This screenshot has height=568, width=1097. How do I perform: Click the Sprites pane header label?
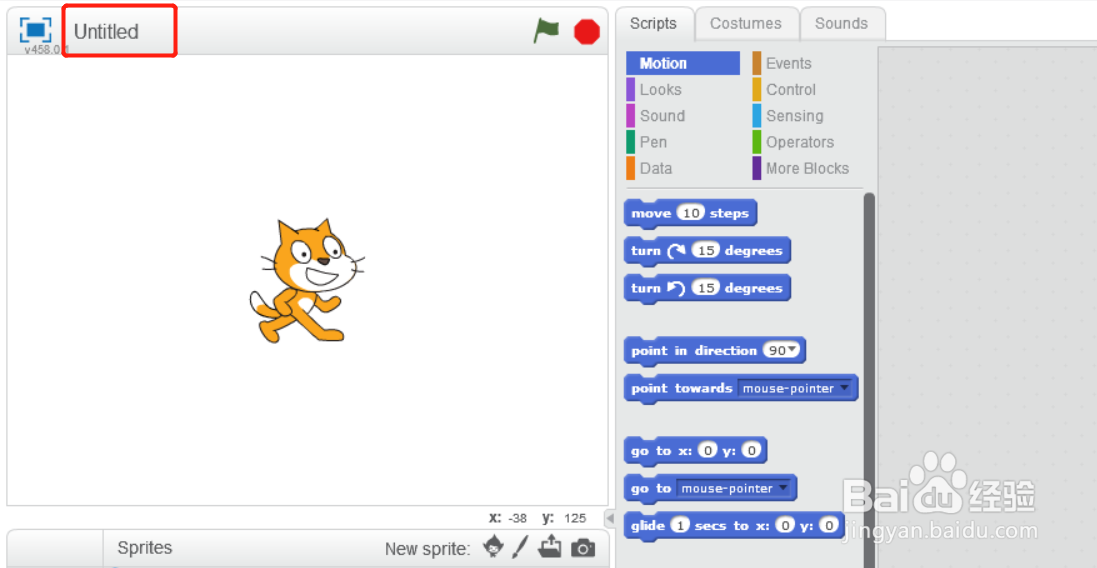(x=144, y=548)
